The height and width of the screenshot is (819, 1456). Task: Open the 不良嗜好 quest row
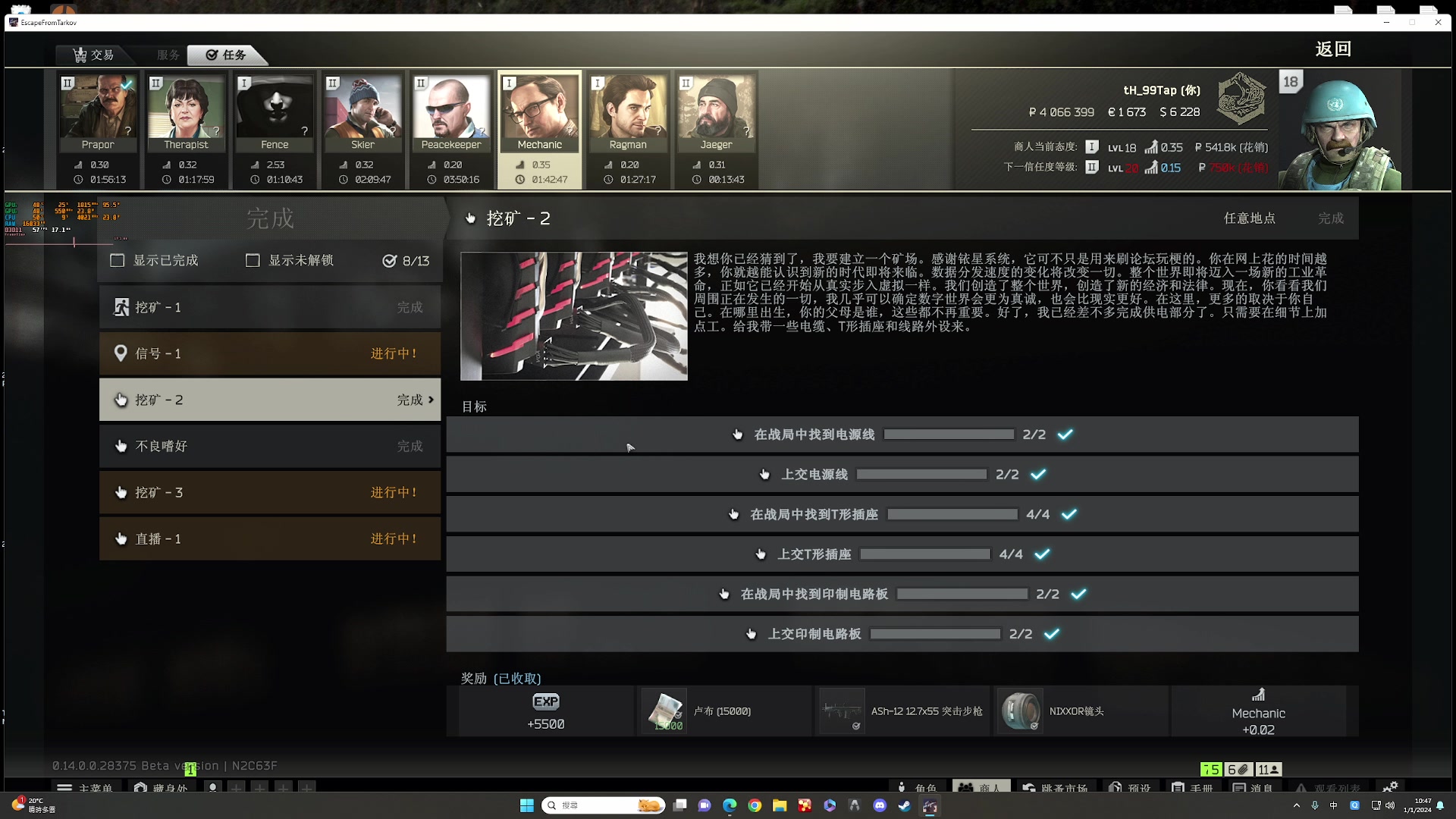pyautogui.click(x=270, y=446)
